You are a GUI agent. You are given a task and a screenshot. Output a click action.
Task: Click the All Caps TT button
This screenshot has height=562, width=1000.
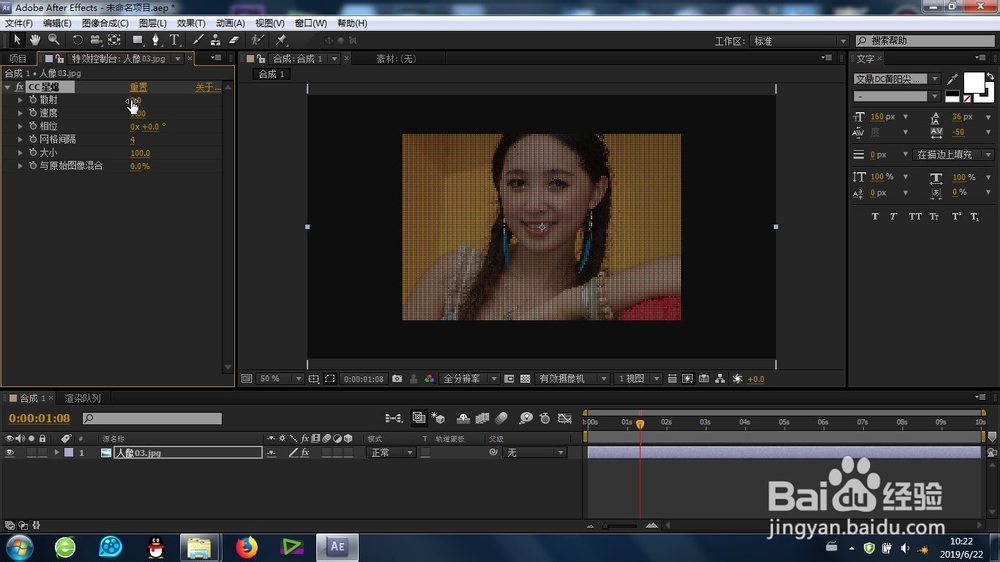915,217
